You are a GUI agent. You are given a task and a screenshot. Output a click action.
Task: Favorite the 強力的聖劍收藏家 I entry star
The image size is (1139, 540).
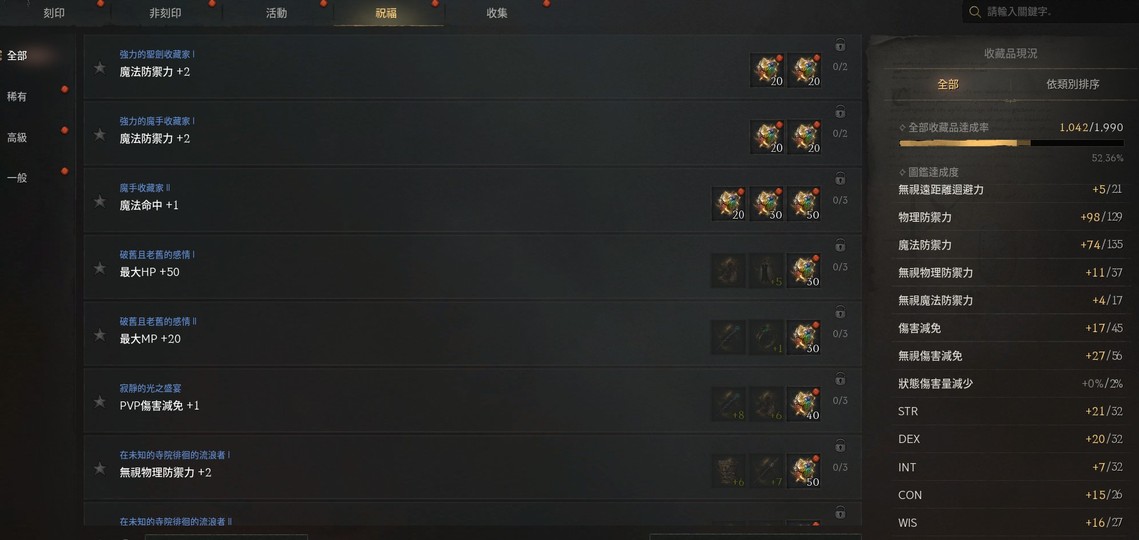(x=100, y=68)
